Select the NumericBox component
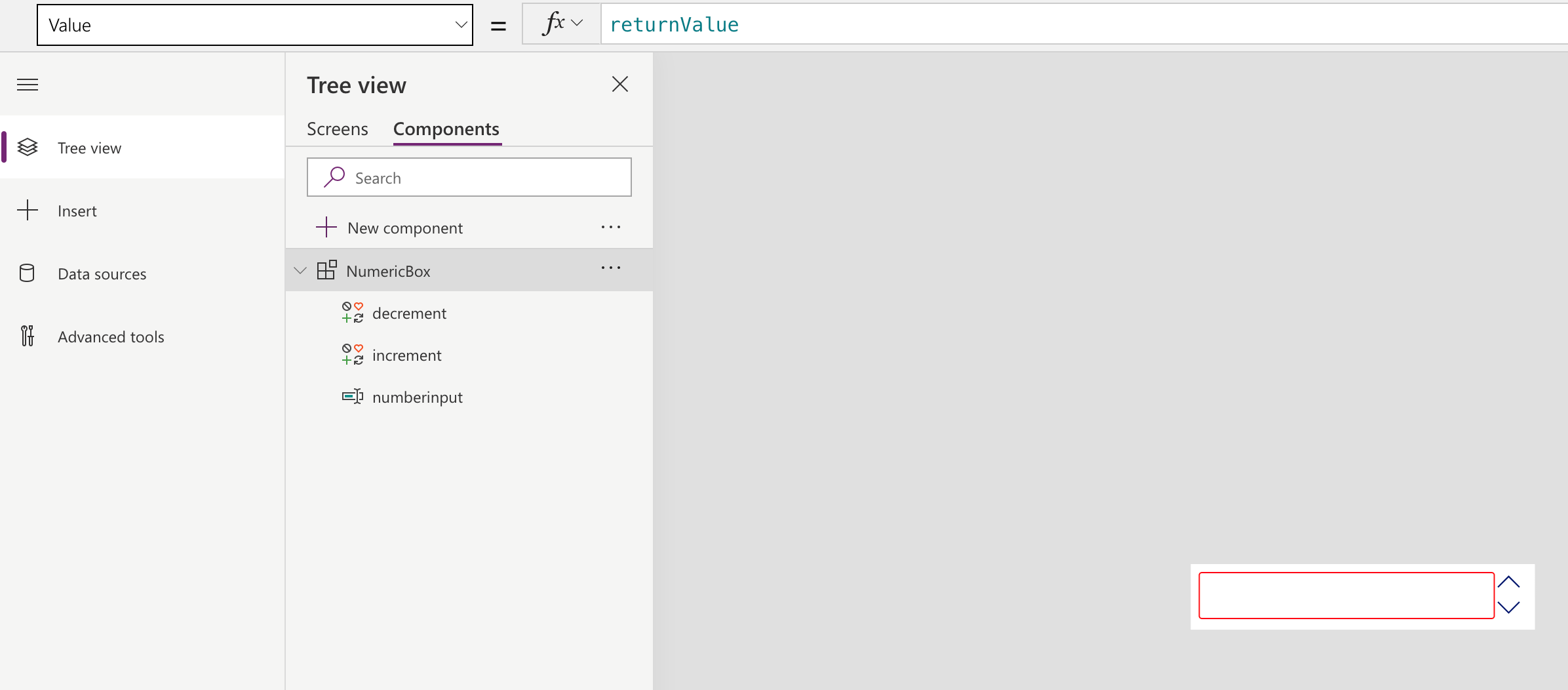This screenshot has width=1568, height=690. 469,270
